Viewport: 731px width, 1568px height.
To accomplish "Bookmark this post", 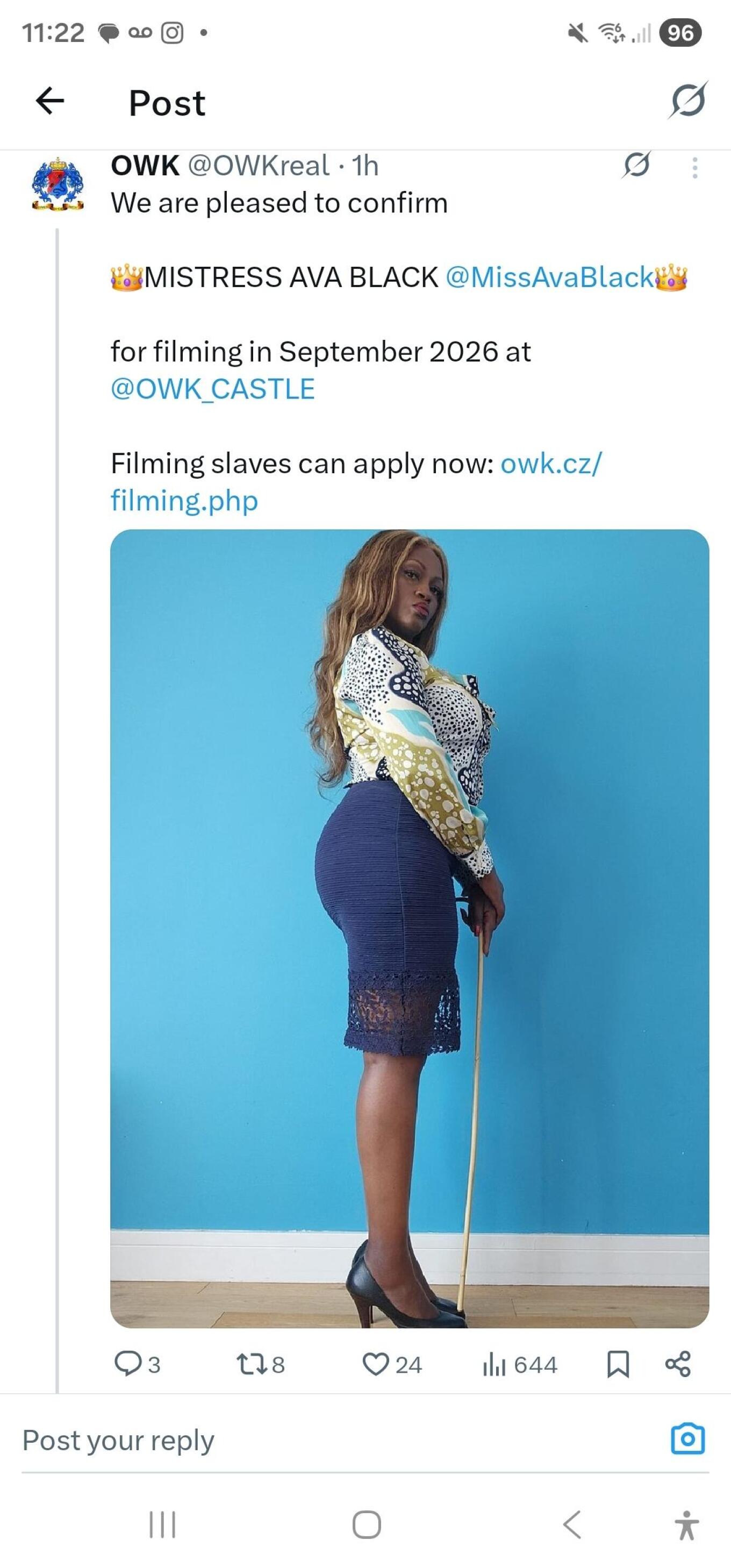I will click(x=618, y=1364).
